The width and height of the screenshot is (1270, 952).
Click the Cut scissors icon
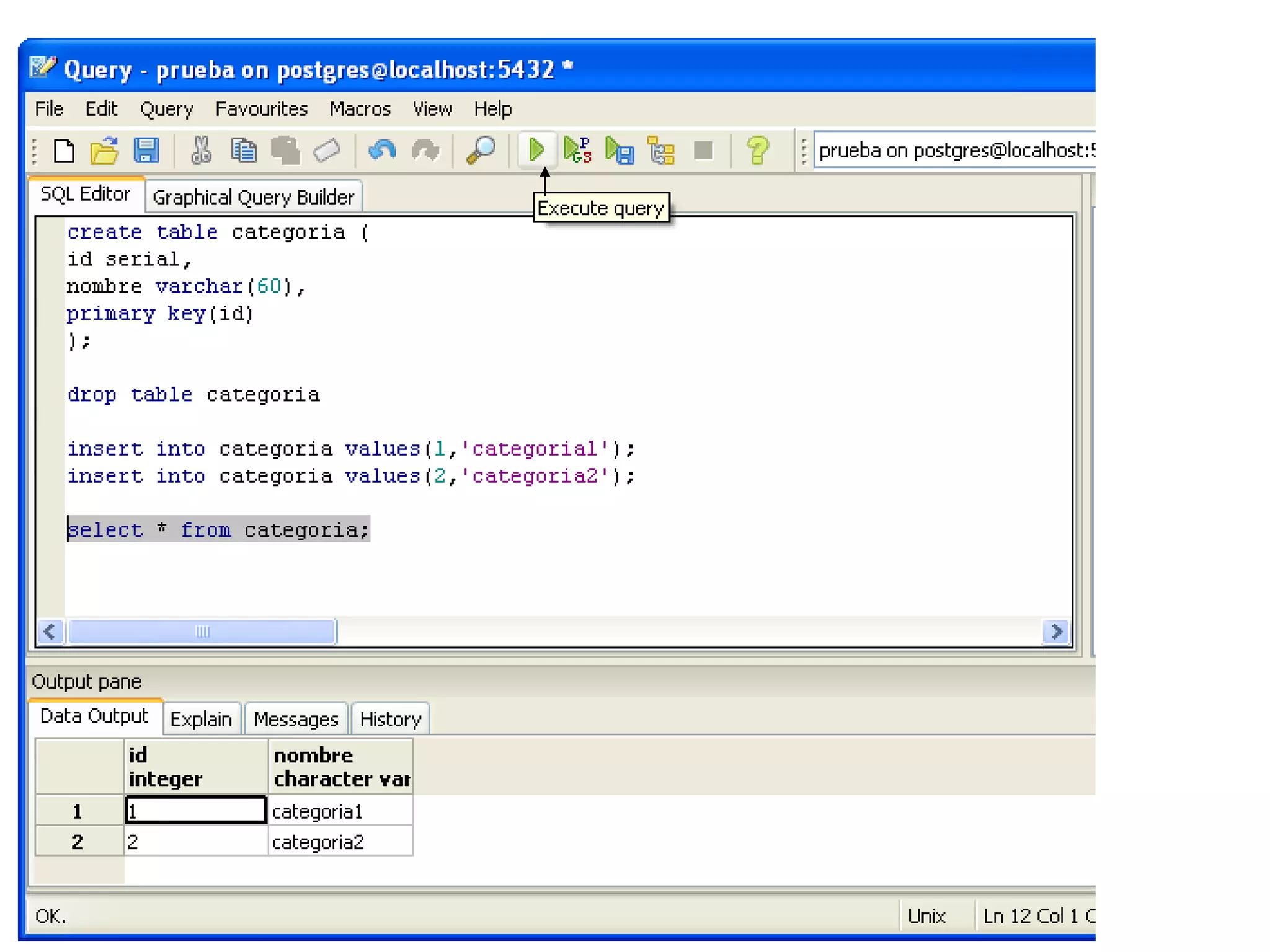[201, 151]
